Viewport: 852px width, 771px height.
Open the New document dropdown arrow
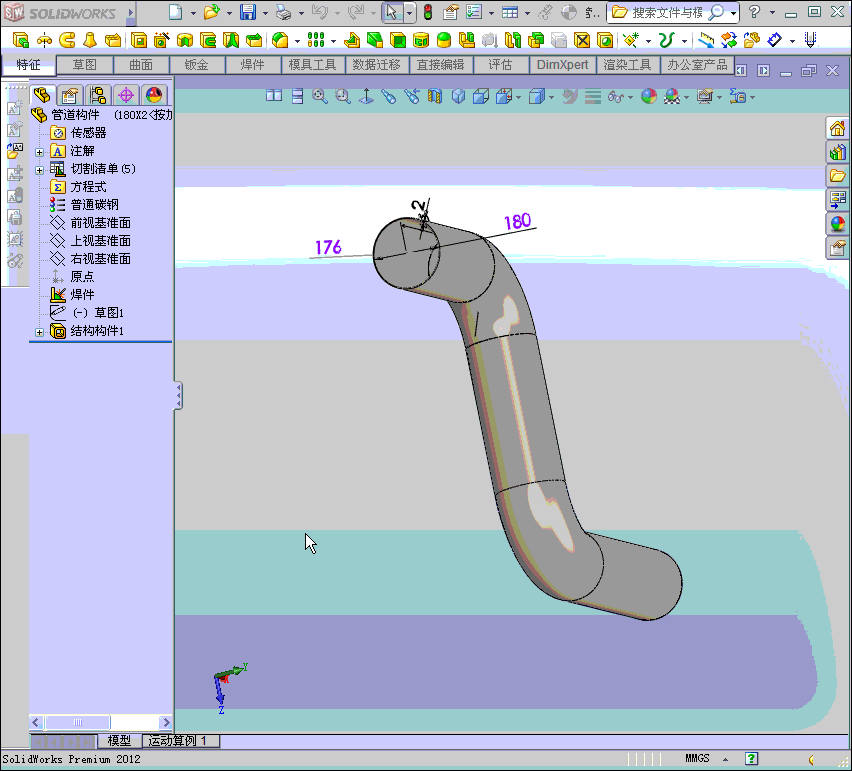(193, 13)
